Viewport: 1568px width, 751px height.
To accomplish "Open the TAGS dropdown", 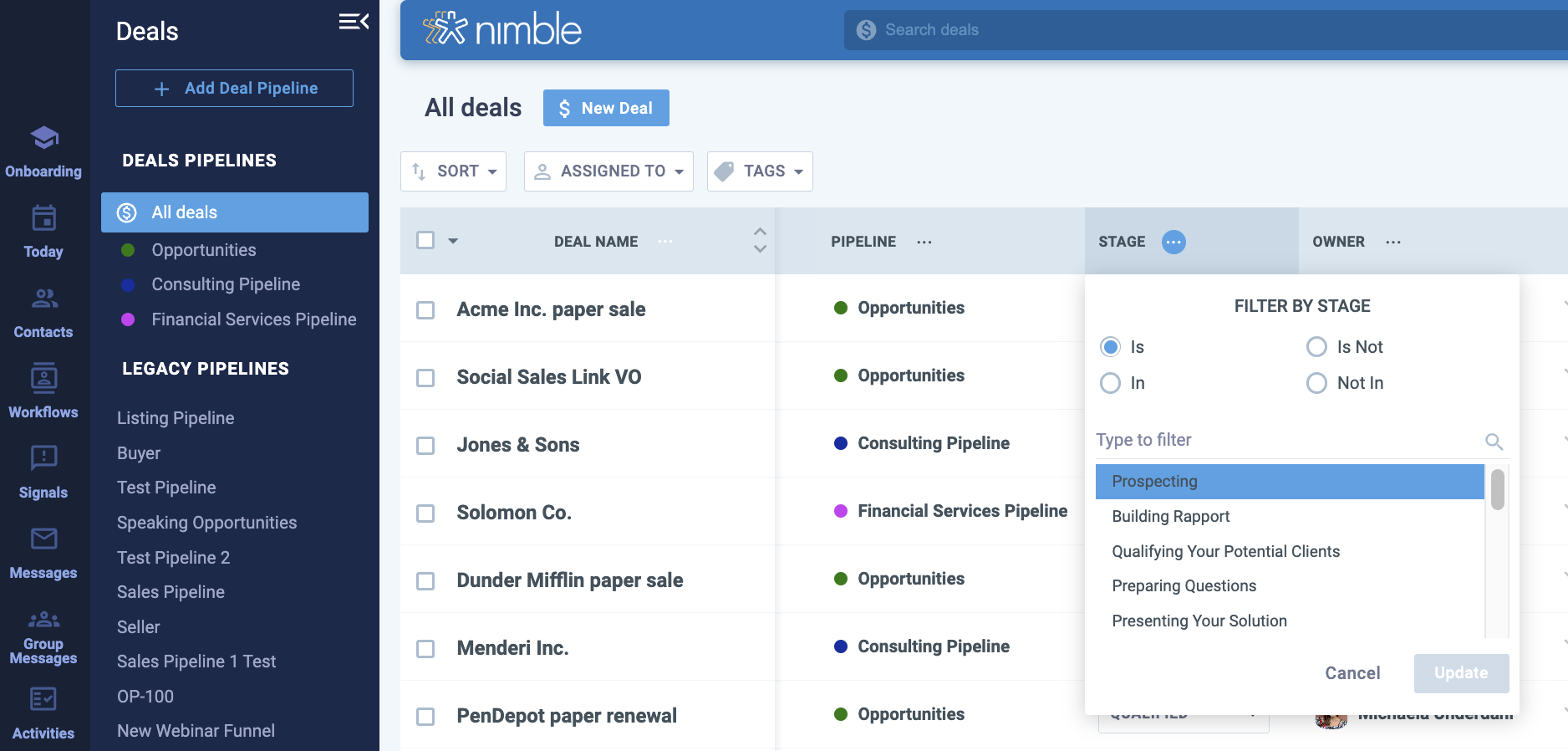I will click(x=760, y=171).
